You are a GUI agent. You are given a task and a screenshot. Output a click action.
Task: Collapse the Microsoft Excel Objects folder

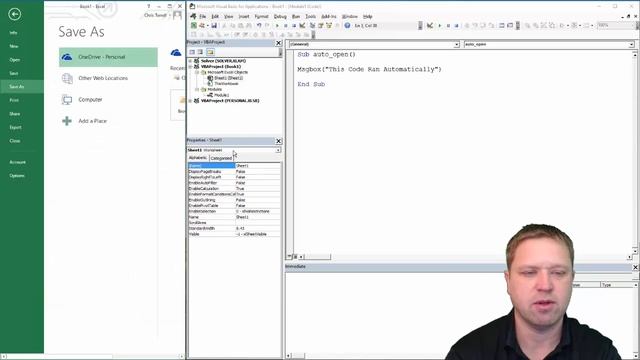pyautogui.click(x=197, y=72)
